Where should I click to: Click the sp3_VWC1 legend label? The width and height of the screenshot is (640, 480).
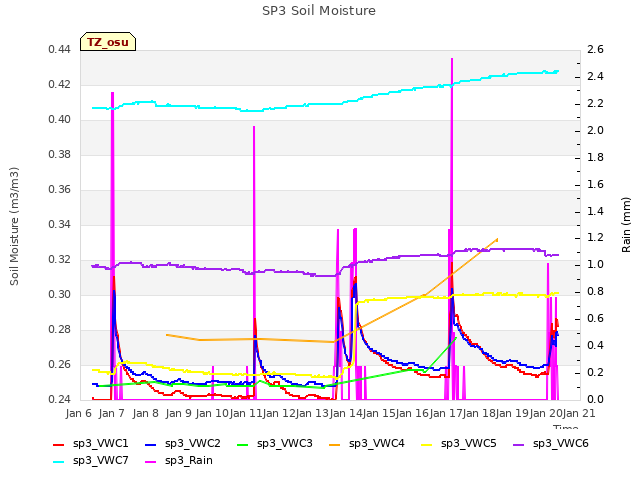pyautogui.click(x=101, y=443)
